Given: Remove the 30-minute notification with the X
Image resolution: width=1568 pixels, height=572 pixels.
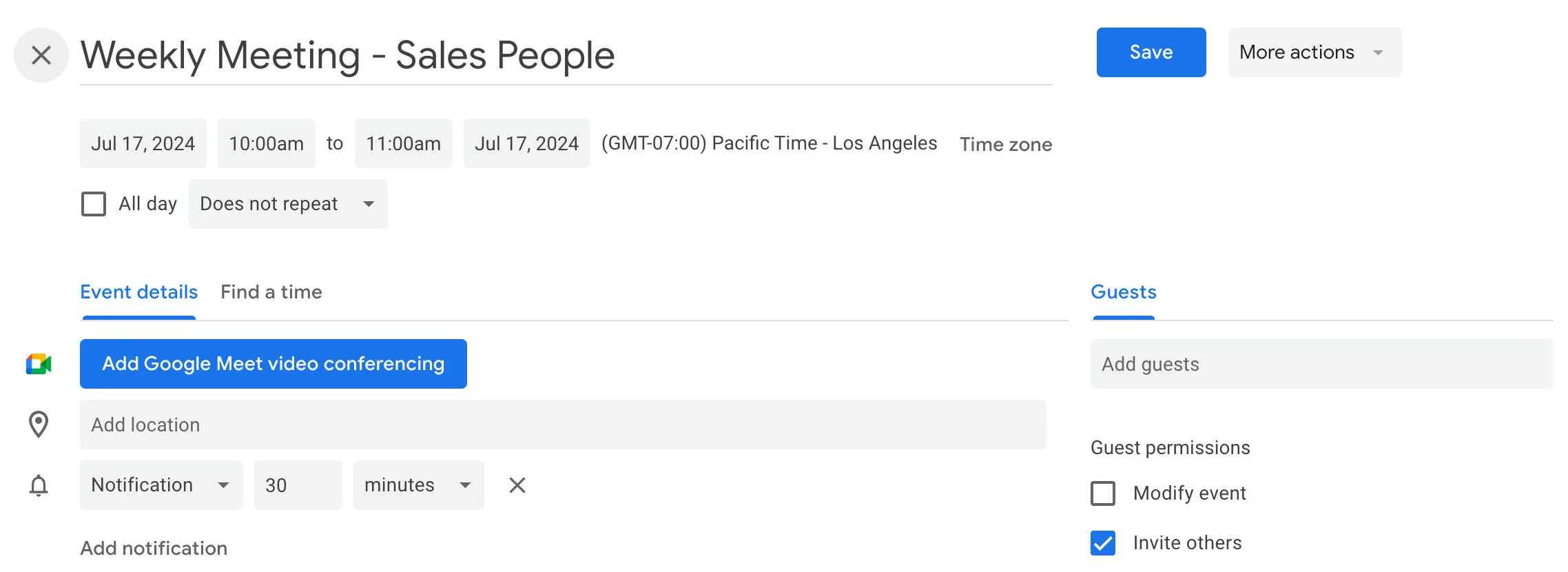Looking at the screenshot, I should point(517,484).
